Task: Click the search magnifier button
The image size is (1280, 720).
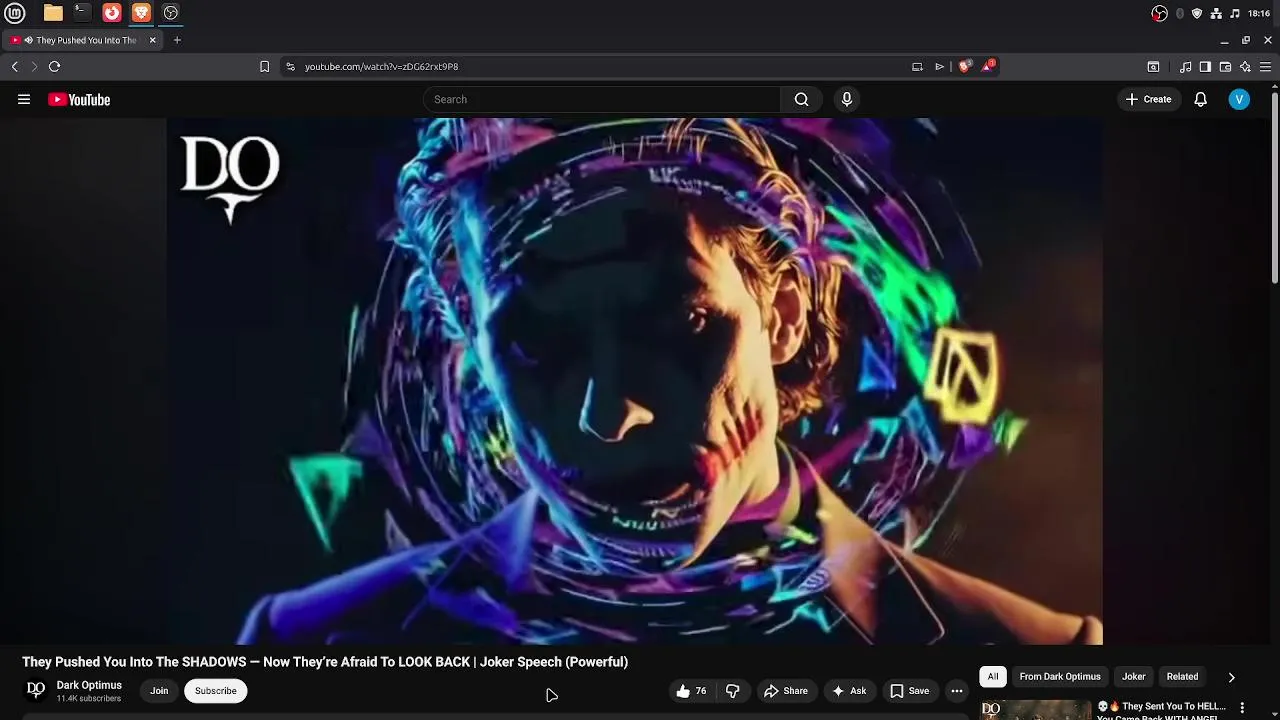Action: (801, 99)
